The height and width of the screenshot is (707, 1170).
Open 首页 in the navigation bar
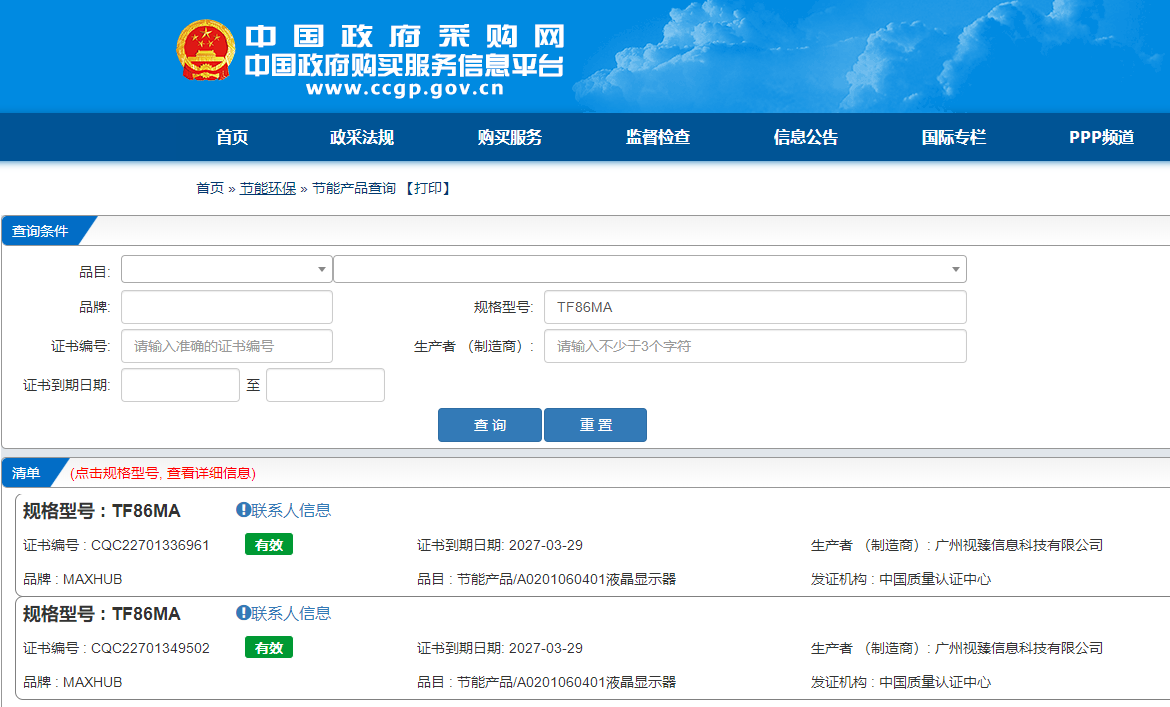(x=232, y=138)
